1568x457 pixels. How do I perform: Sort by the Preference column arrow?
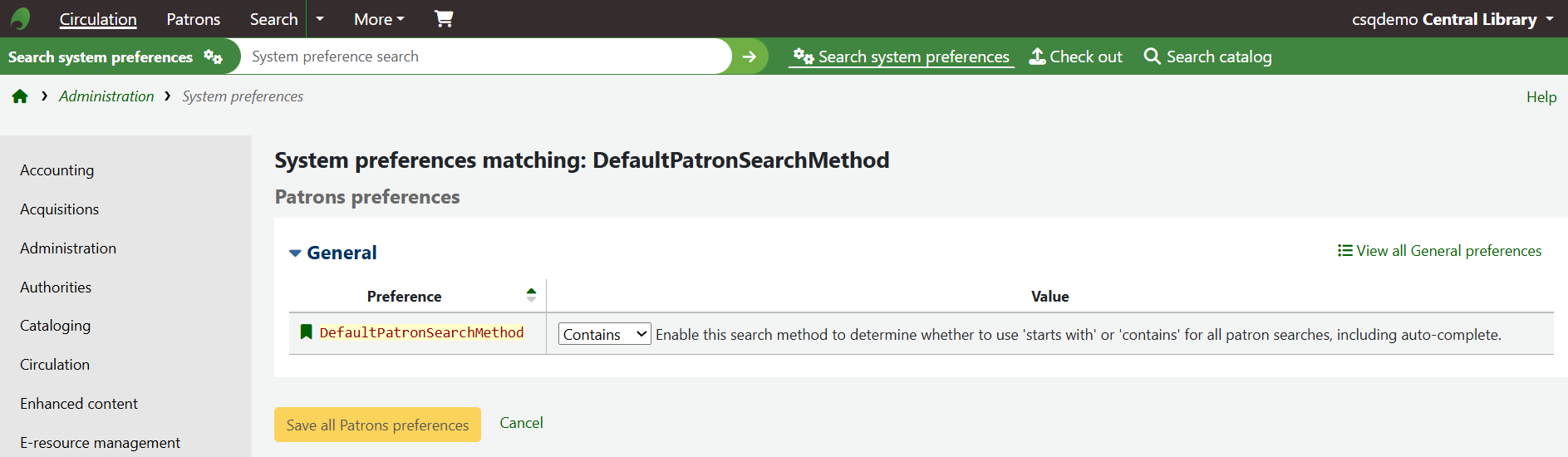click(x=531, y=295)
